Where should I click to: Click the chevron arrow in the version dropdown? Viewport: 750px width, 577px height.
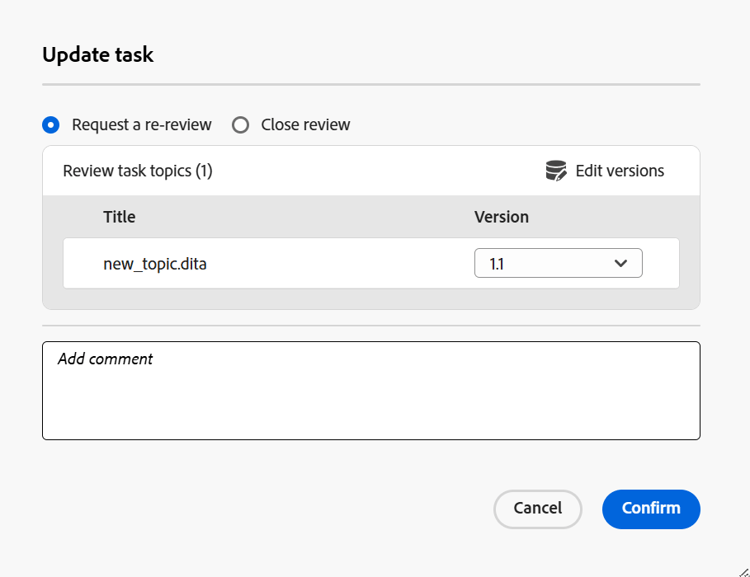click(621, 264)
